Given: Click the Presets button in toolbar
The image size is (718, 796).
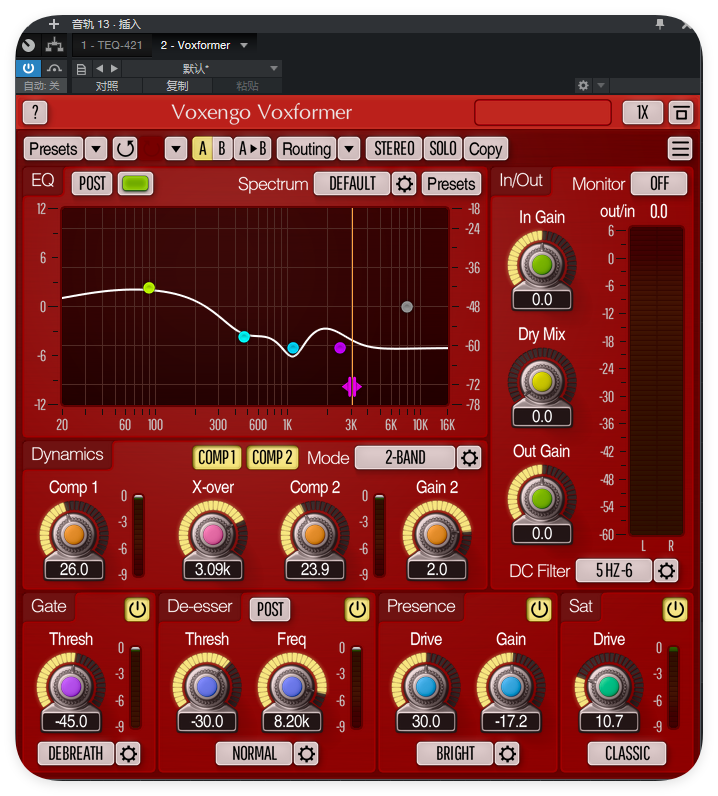Looking at the screenshot, I should pyautogui.click(x=53, y=149).
